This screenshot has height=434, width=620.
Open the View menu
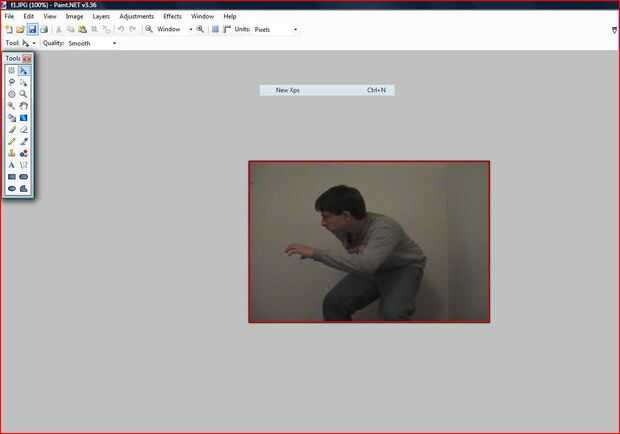50,16
